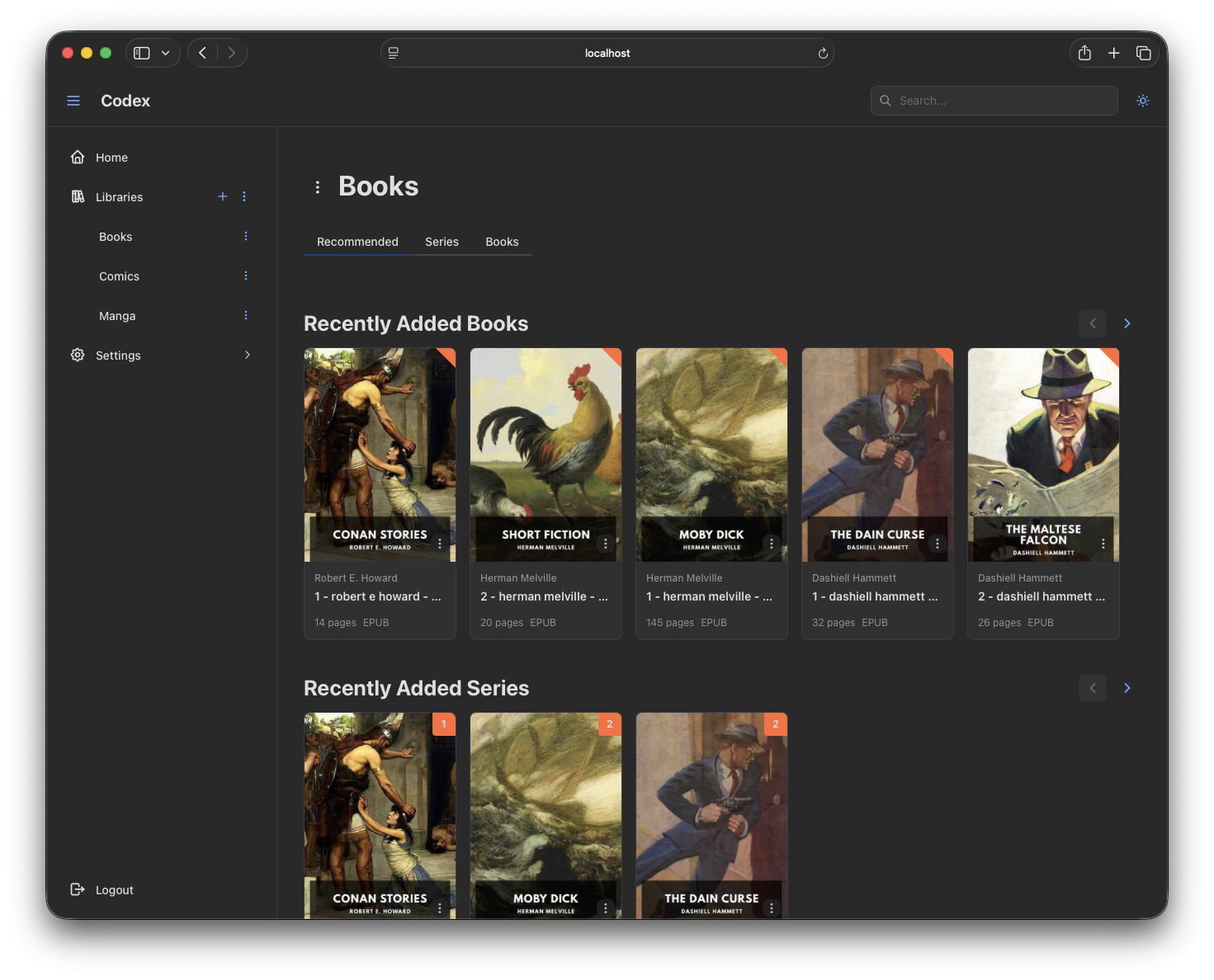
Task: Select the Books tab in content area
Action: point(502,242)
